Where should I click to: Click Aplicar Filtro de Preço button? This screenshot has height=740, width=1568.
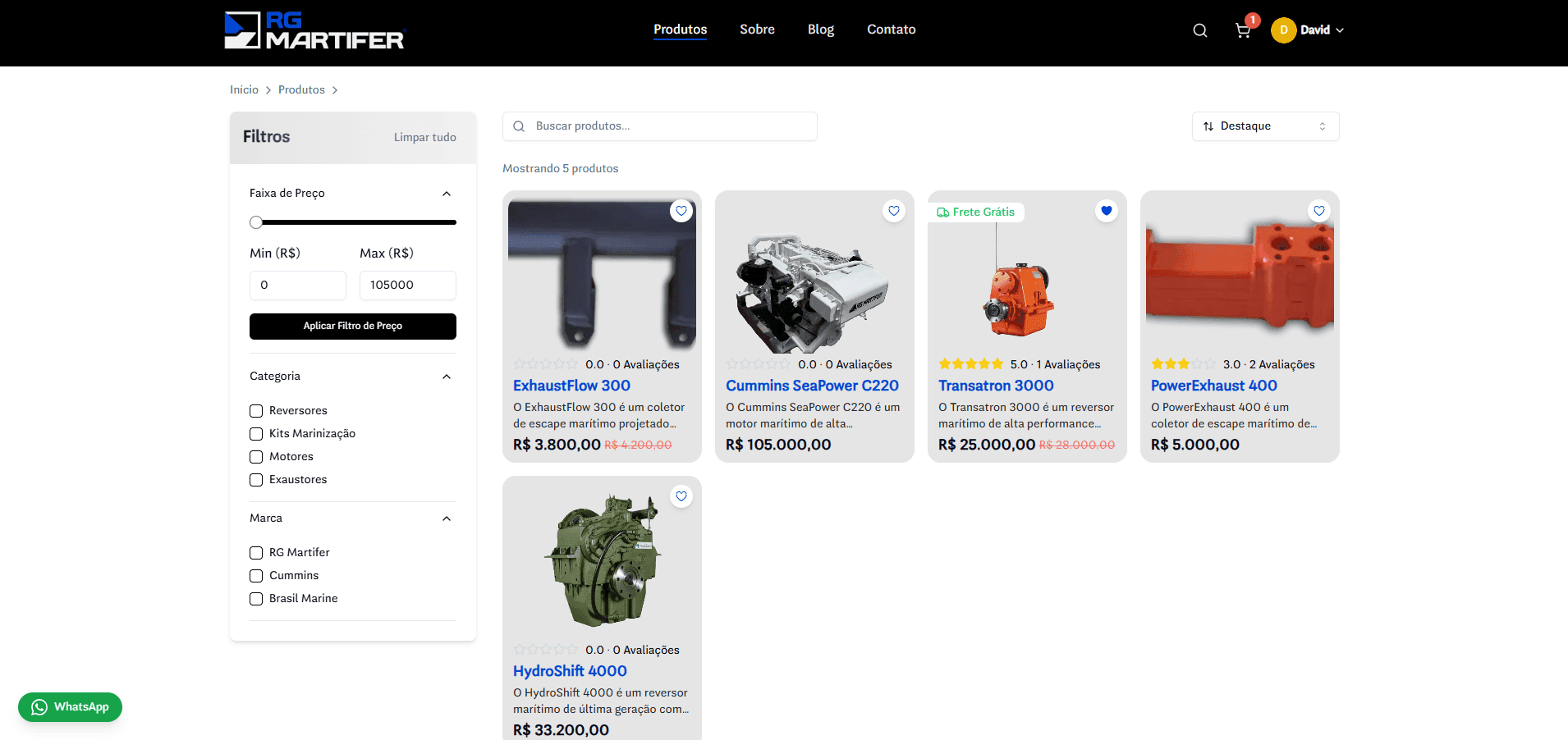tap(352, 327)
